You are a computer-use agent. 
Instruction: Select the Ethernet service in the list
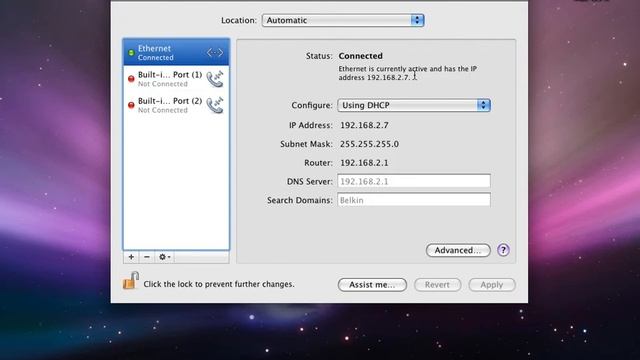point(176,53)
